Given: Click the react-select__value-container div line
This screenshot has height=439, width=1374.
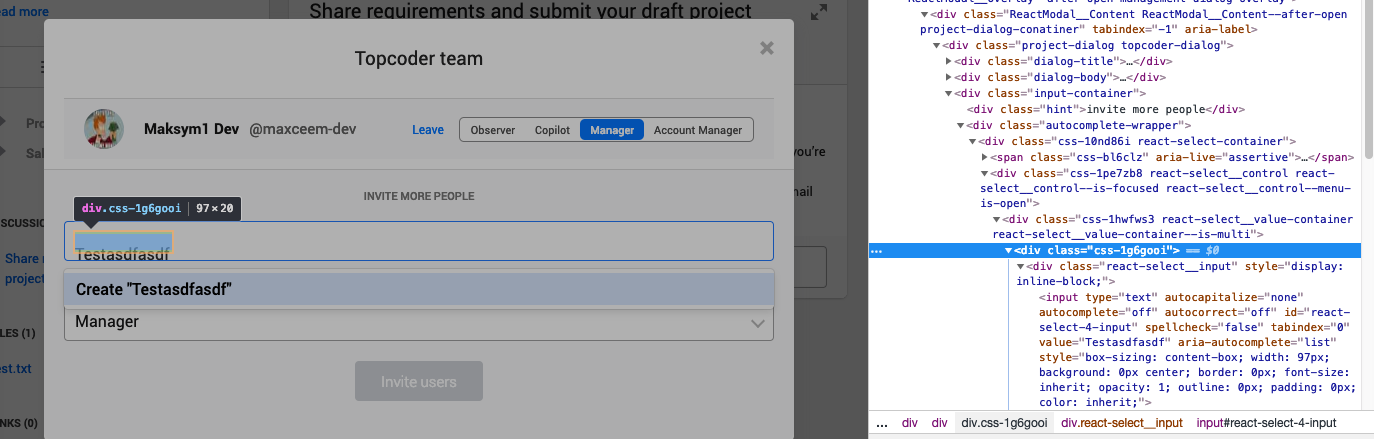Looking at the screenshot, I should click(1173, 226).
